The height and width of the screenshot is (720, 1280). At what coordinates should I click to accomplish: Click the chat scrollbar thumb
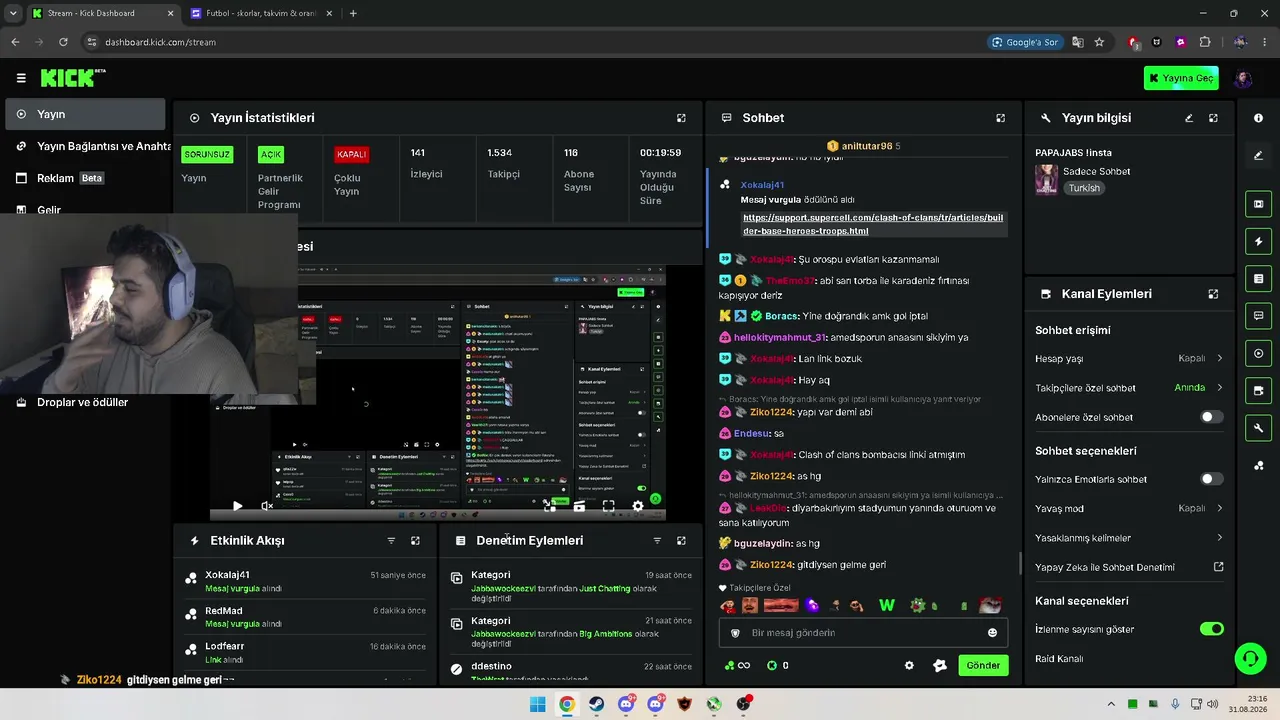[x=1020, y=563]
